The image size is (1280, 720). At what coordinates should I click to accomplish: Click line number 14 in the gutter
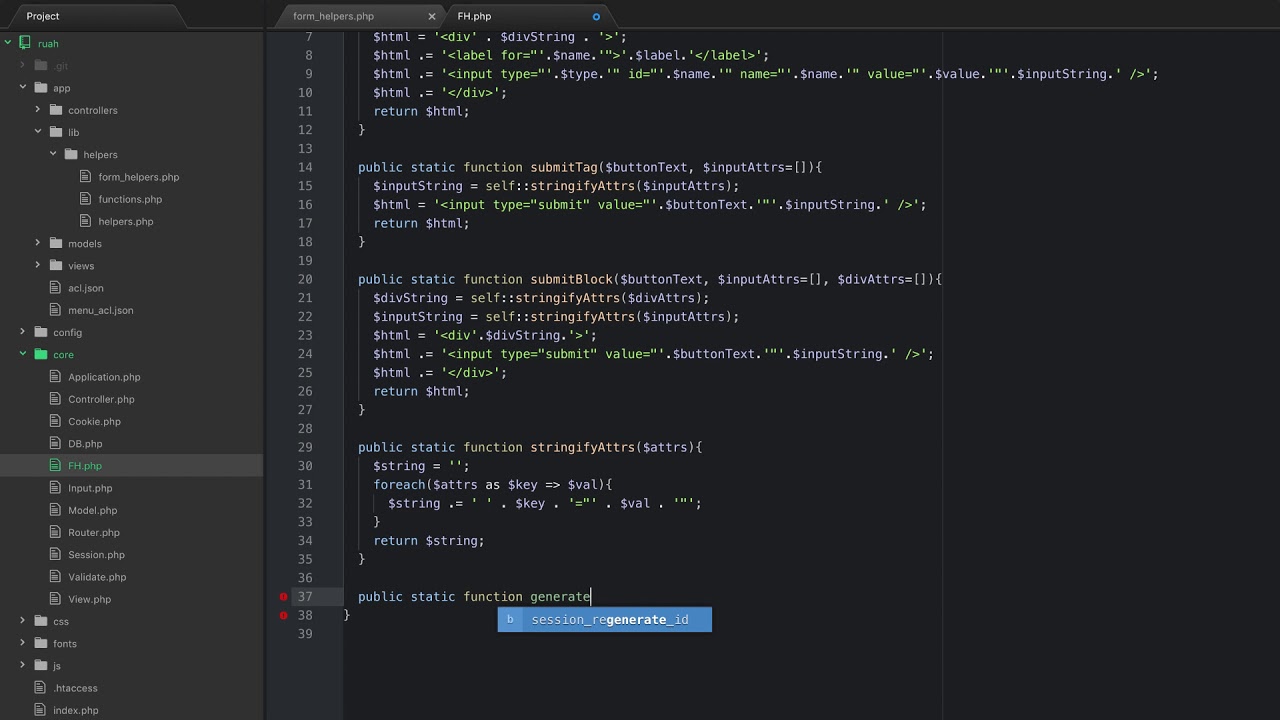coord(305,167)
